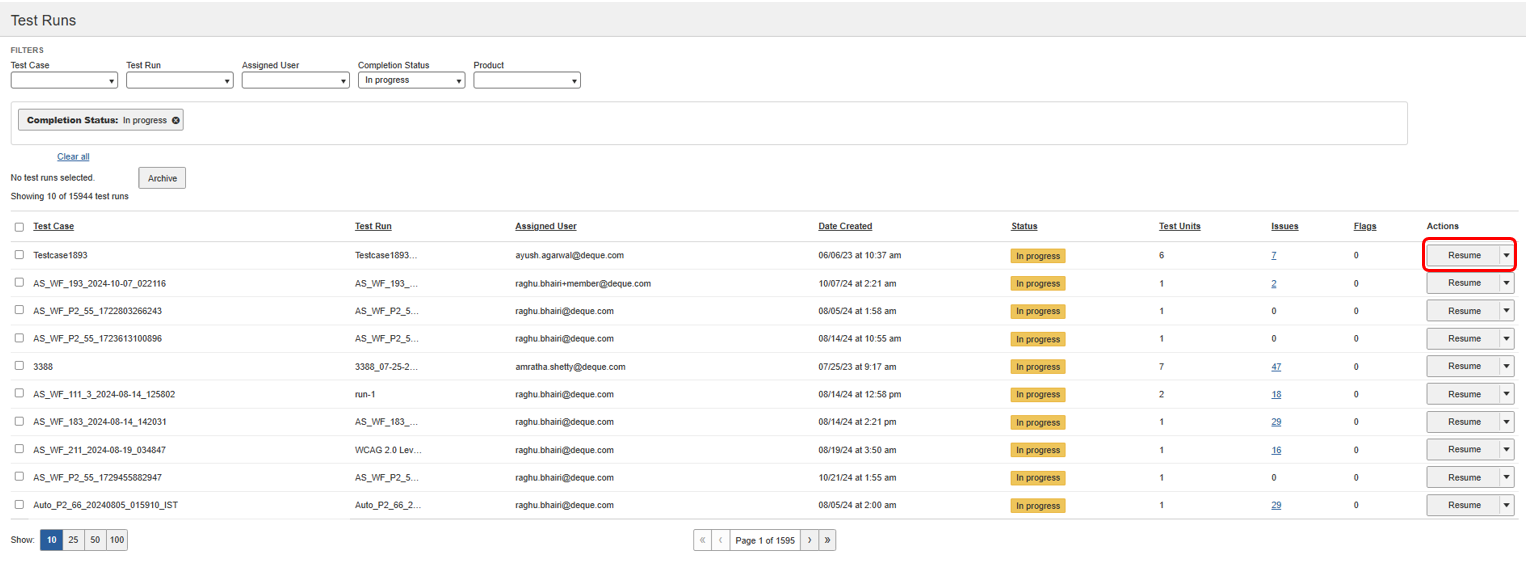This screenshot has height=570, width=1526.
Task: Show 50 test runs per page
Action: tap(95, 540)
